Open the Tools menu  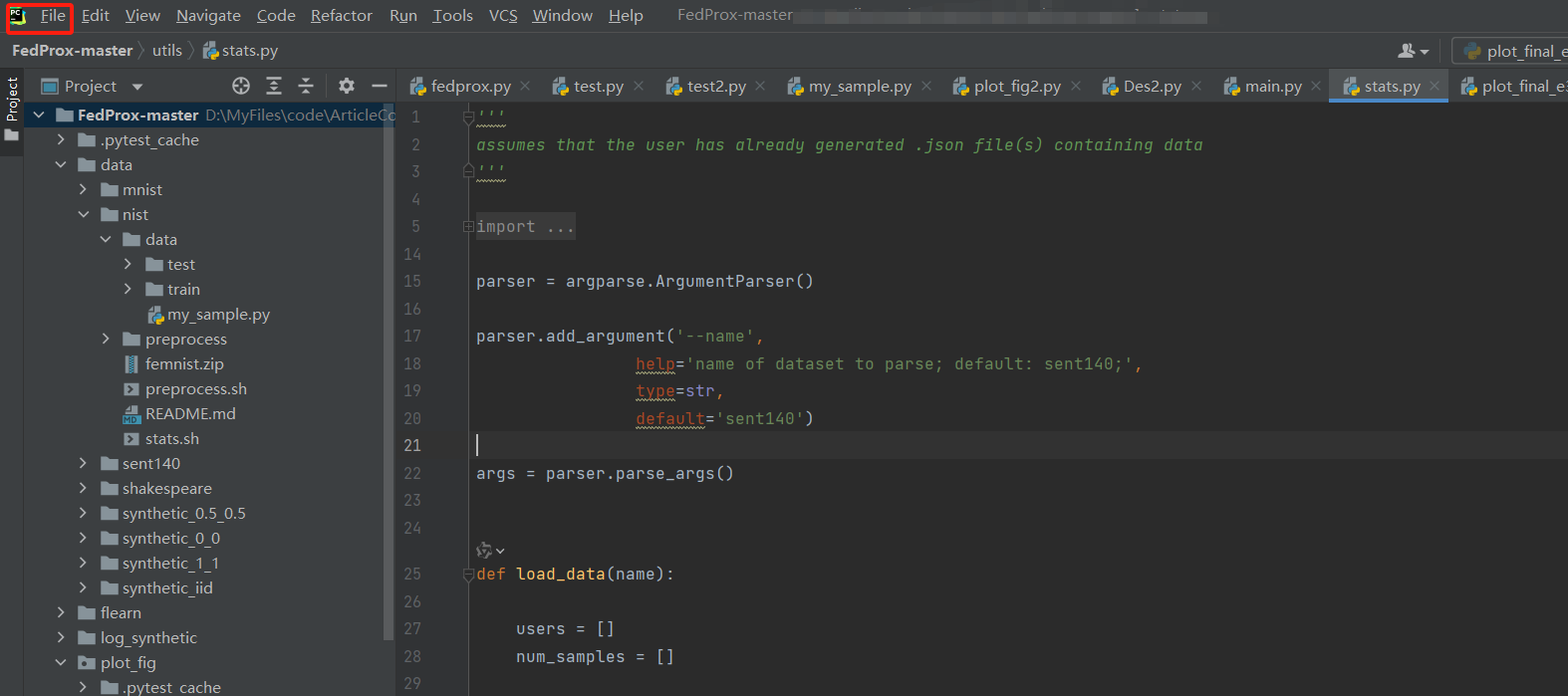452,16
